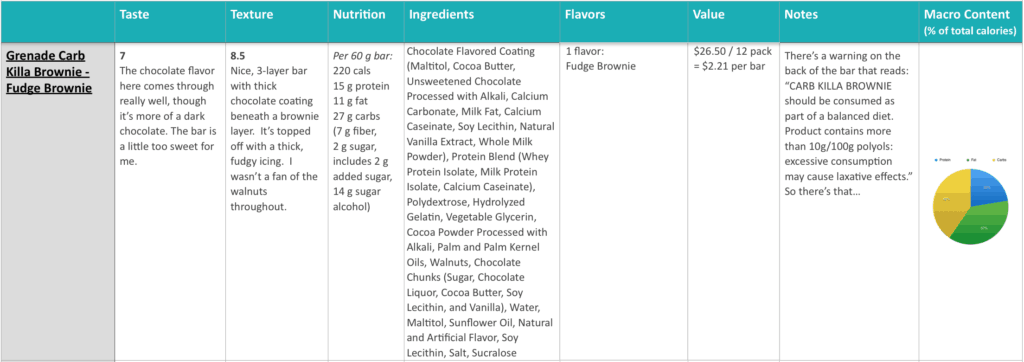
Task: Click the Macro Content column header
Action: [971, 22]
